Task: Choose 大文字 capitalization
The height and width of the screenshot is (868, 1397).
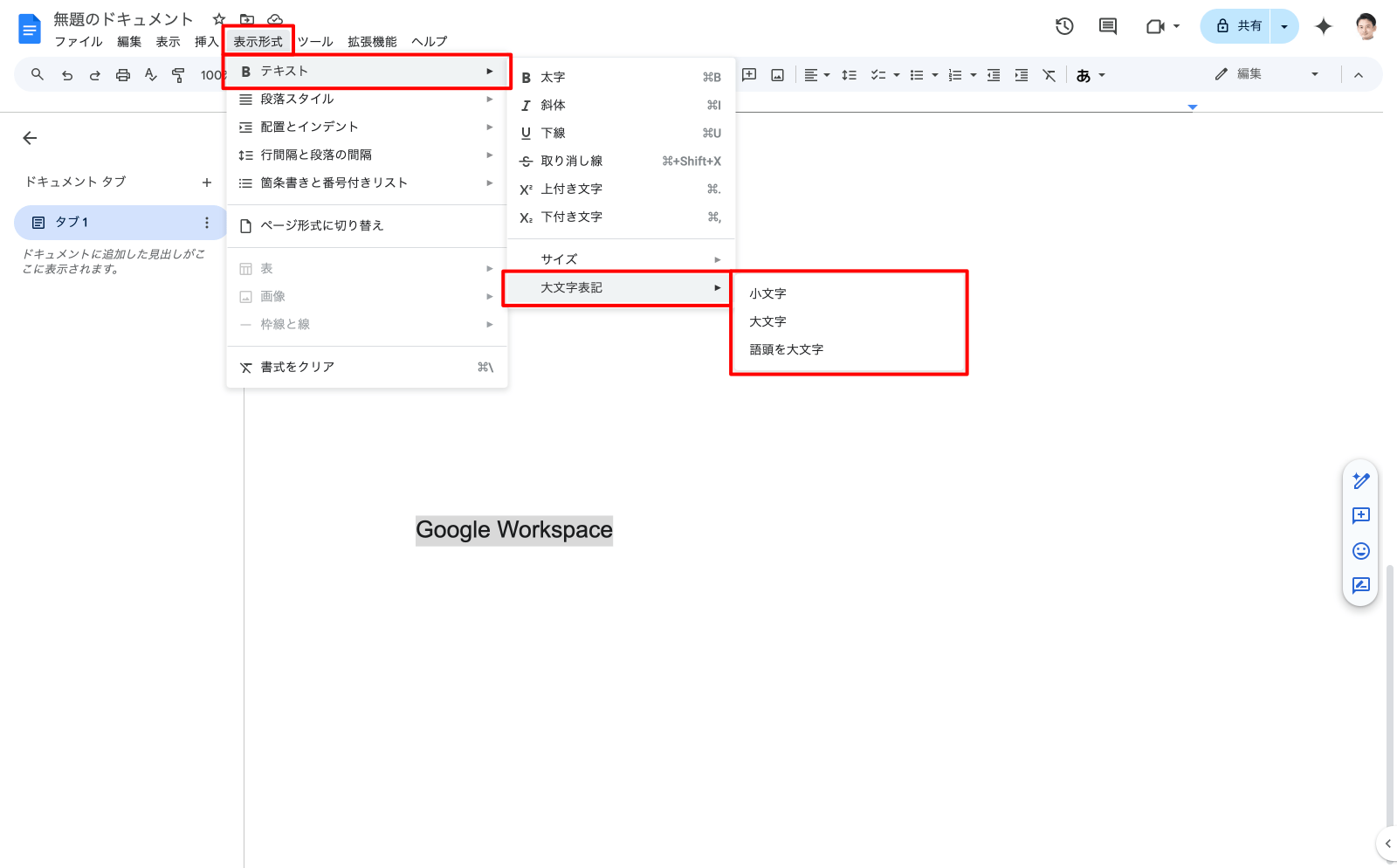Action: [849, 321]
